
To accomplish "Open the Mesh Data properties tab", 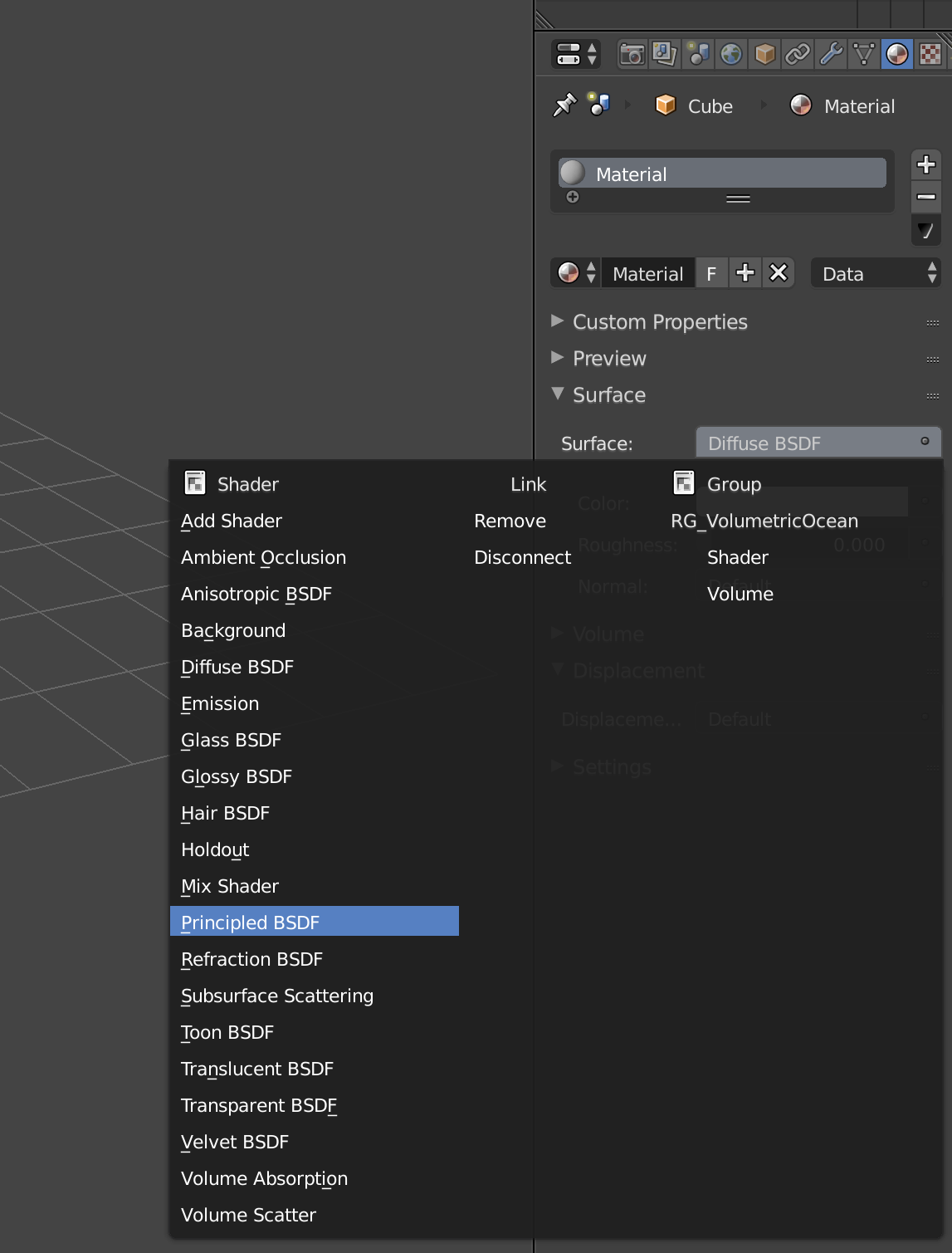I will click(x=864, y=55).
